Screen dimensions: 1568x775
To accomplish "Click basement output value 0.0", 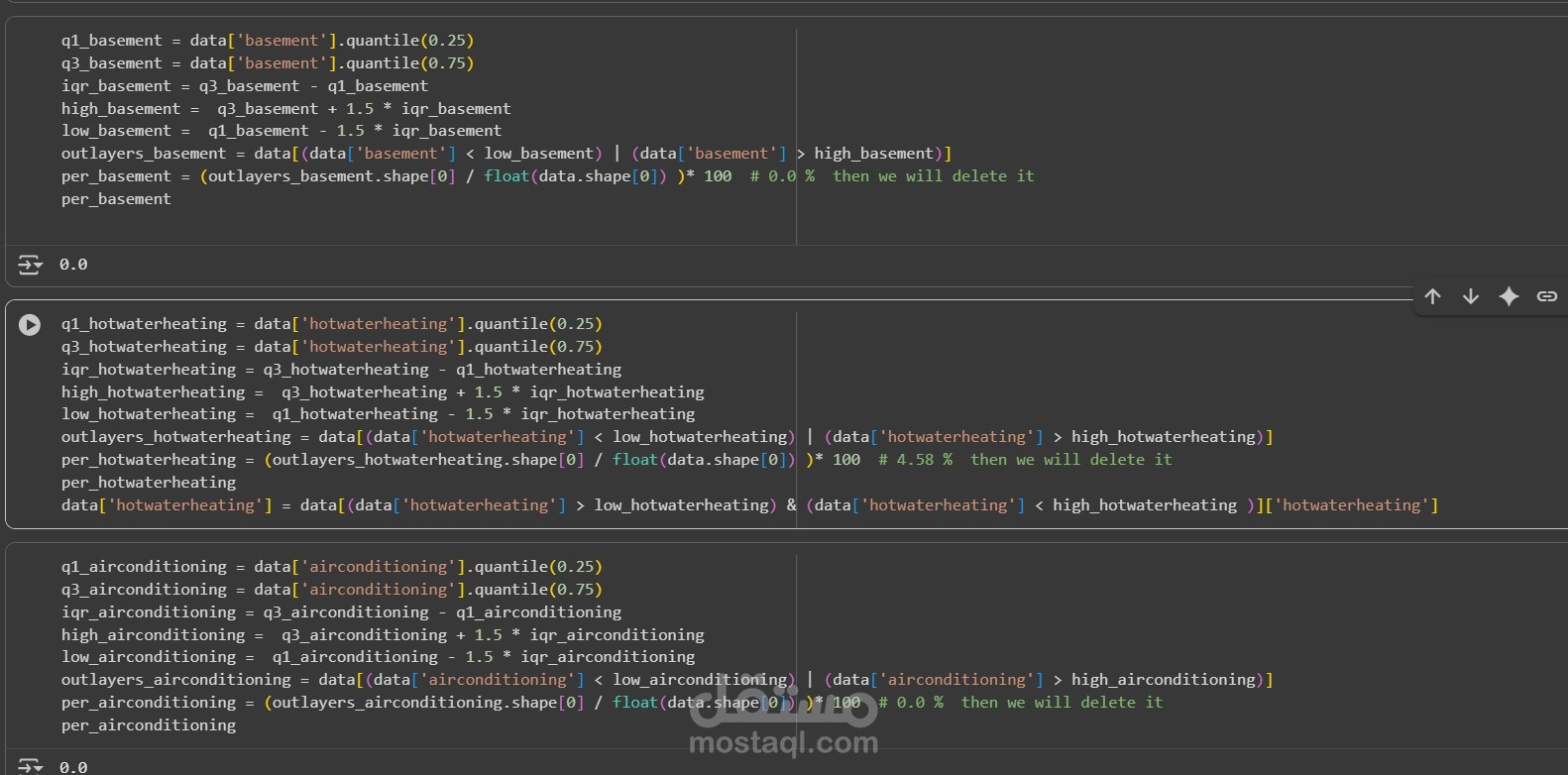I will [73, 265].
